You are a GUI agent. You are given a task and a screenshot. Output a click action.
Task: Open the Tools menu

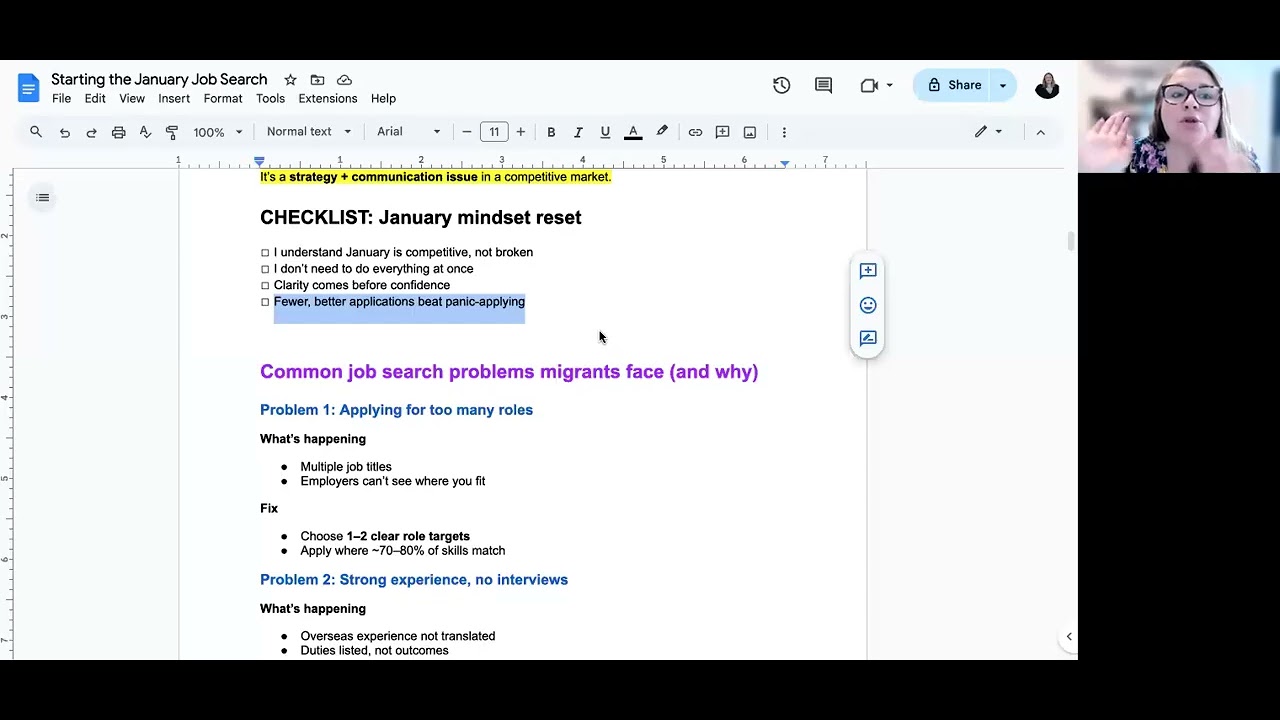pos(270,99)
